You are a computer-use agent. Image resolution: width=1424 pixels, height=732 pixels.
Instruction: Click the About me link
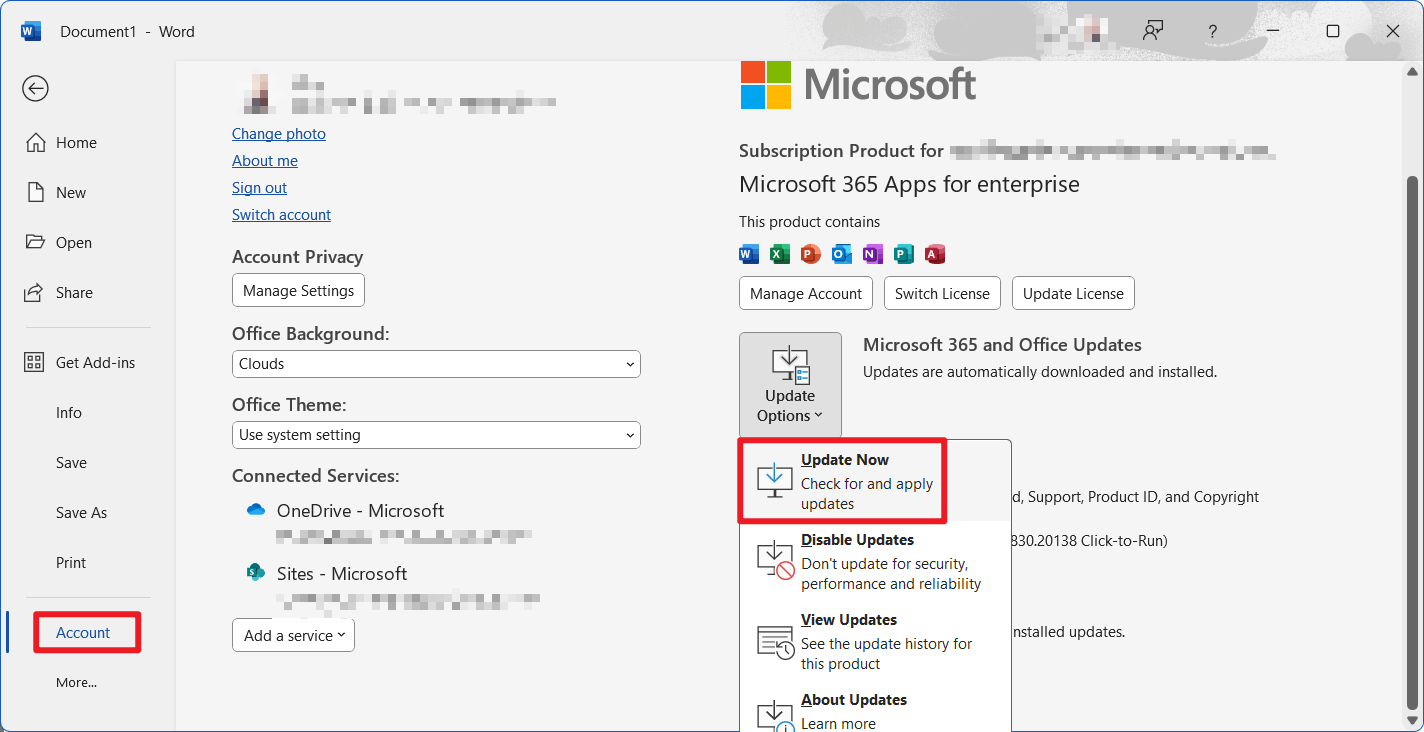click(x=265, y=161)
